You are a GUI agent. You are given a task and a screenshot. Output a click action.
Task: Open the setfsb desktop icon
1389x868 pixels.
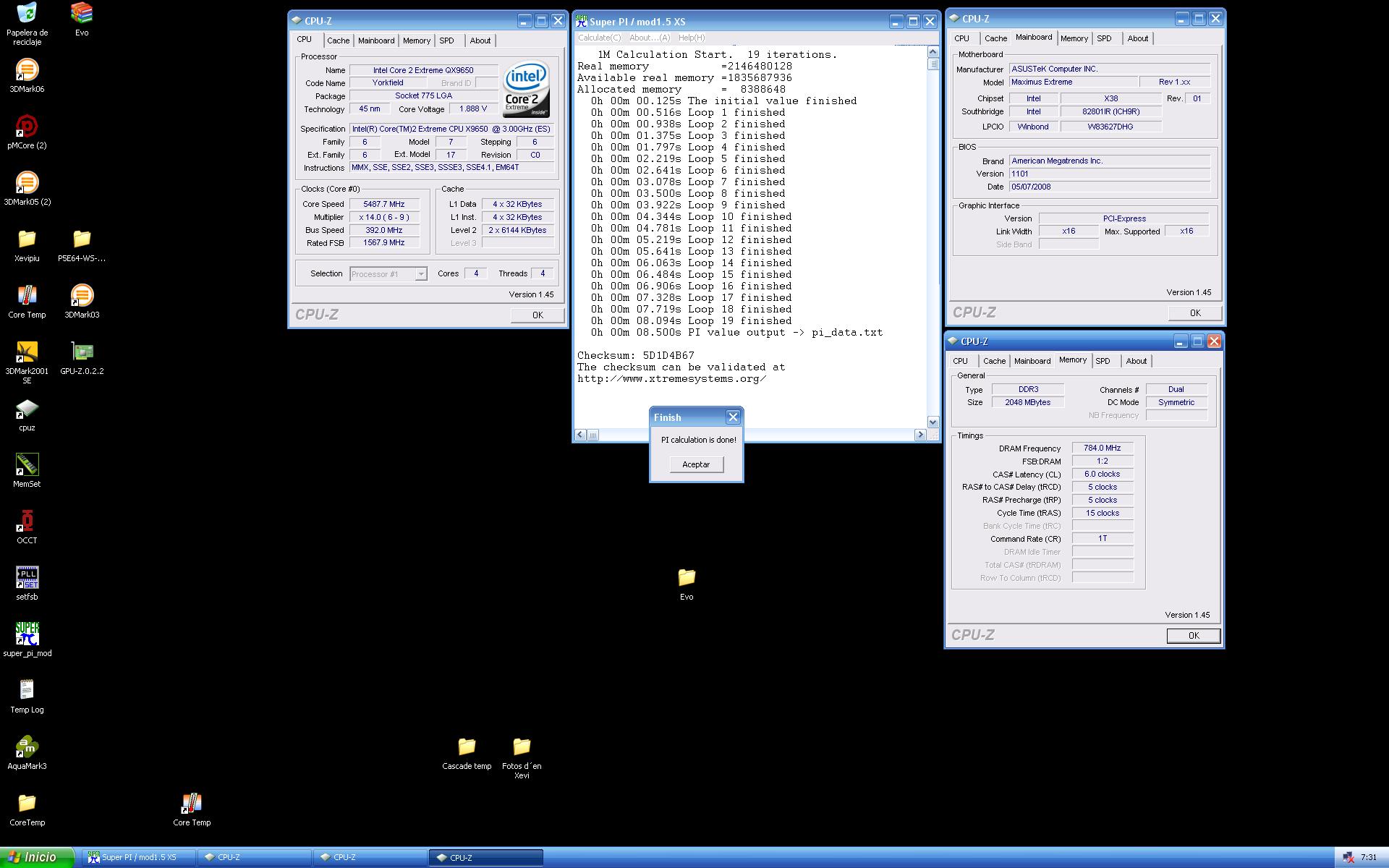click(x=27, y=578)
